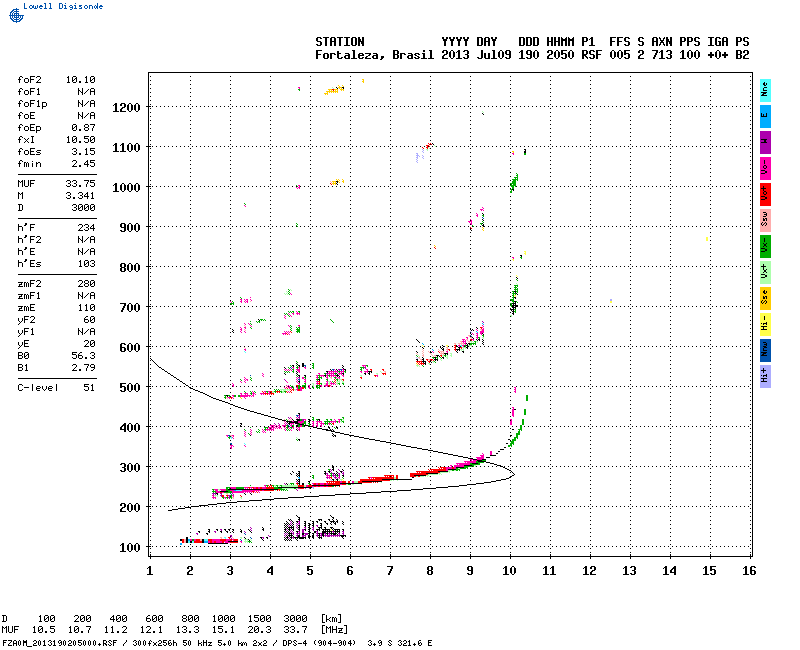Click the C-level value 51
This screenshot has height=650, width=800.
pos(89,388)
